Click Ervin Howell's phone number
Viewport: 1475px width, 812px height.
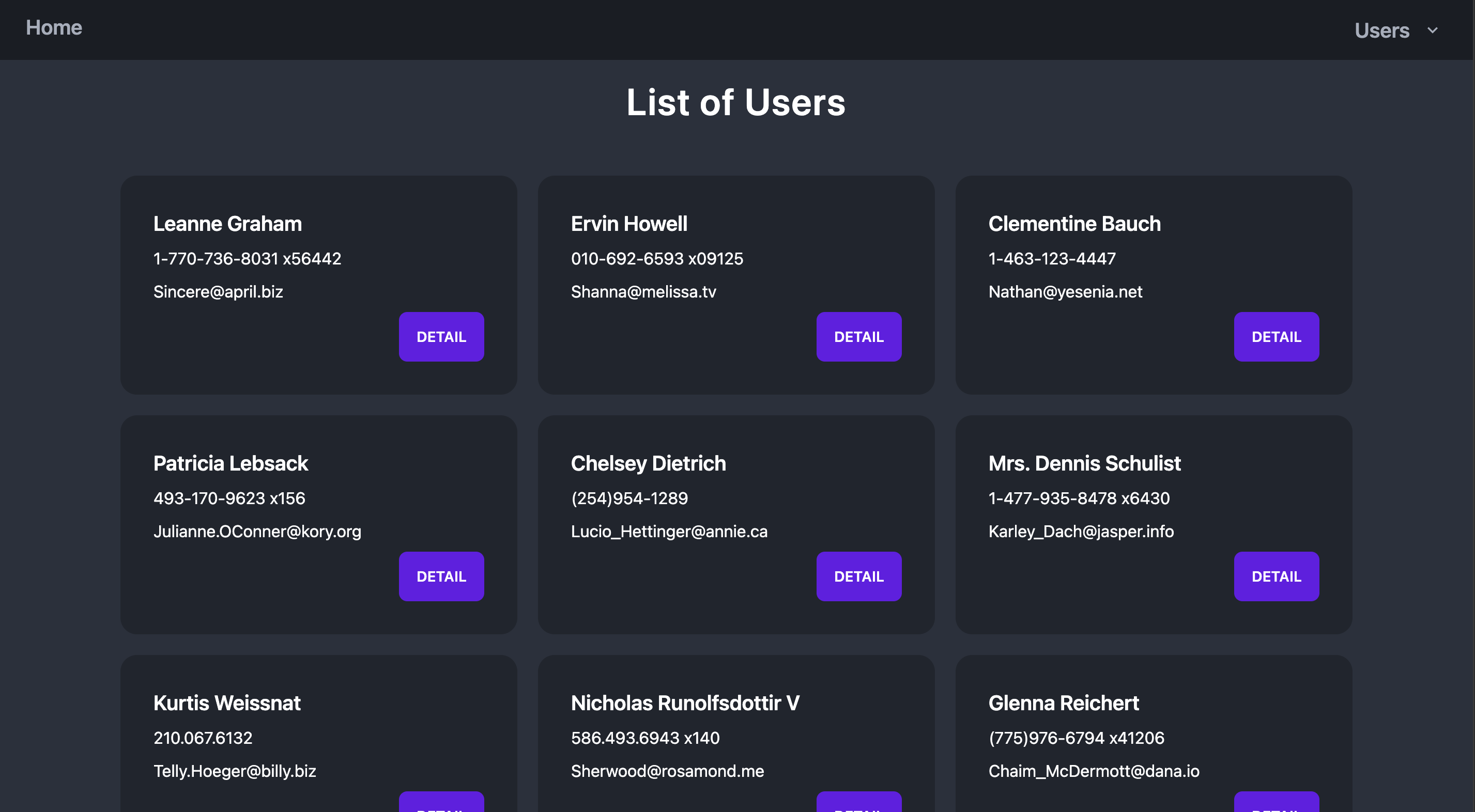(x=657, y=259)
